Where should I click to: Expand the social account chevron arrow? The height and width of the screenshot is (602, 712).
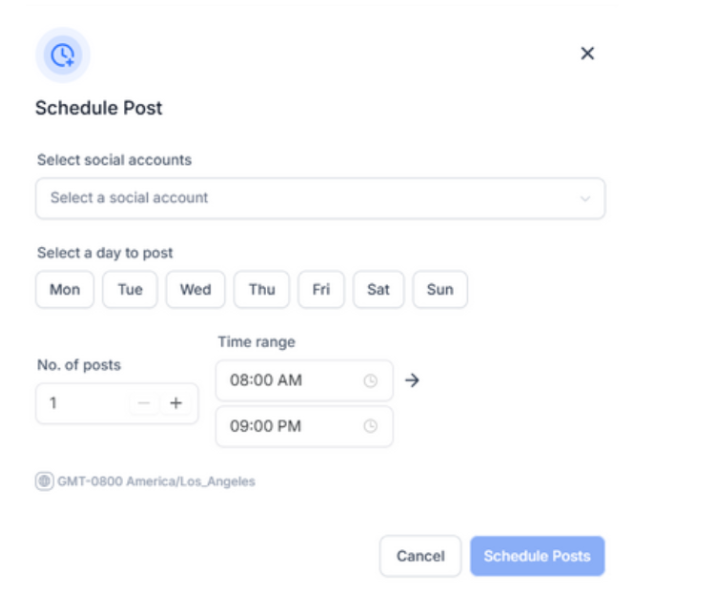coord(586,199)
